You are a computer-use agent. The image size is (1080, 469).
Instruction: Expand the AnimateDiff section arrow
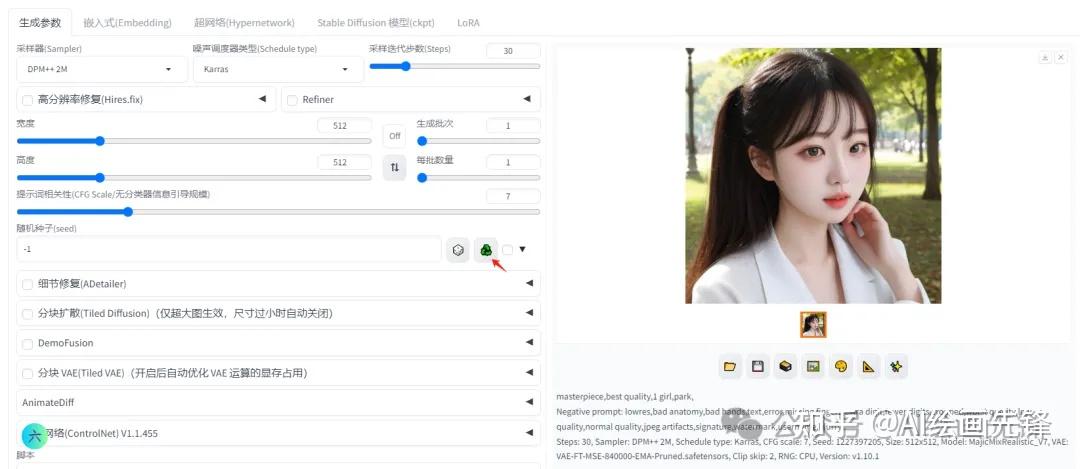529,402
